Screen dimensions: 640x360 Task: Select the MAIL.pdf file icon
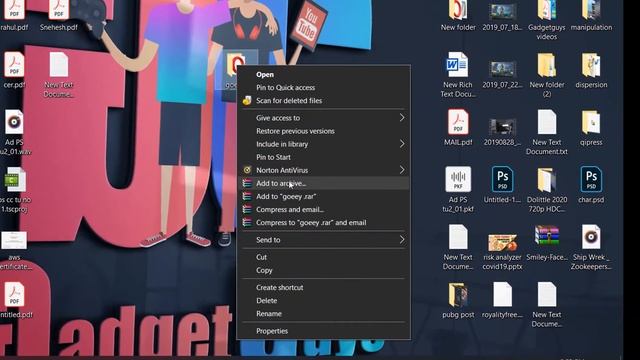[458, 122]
